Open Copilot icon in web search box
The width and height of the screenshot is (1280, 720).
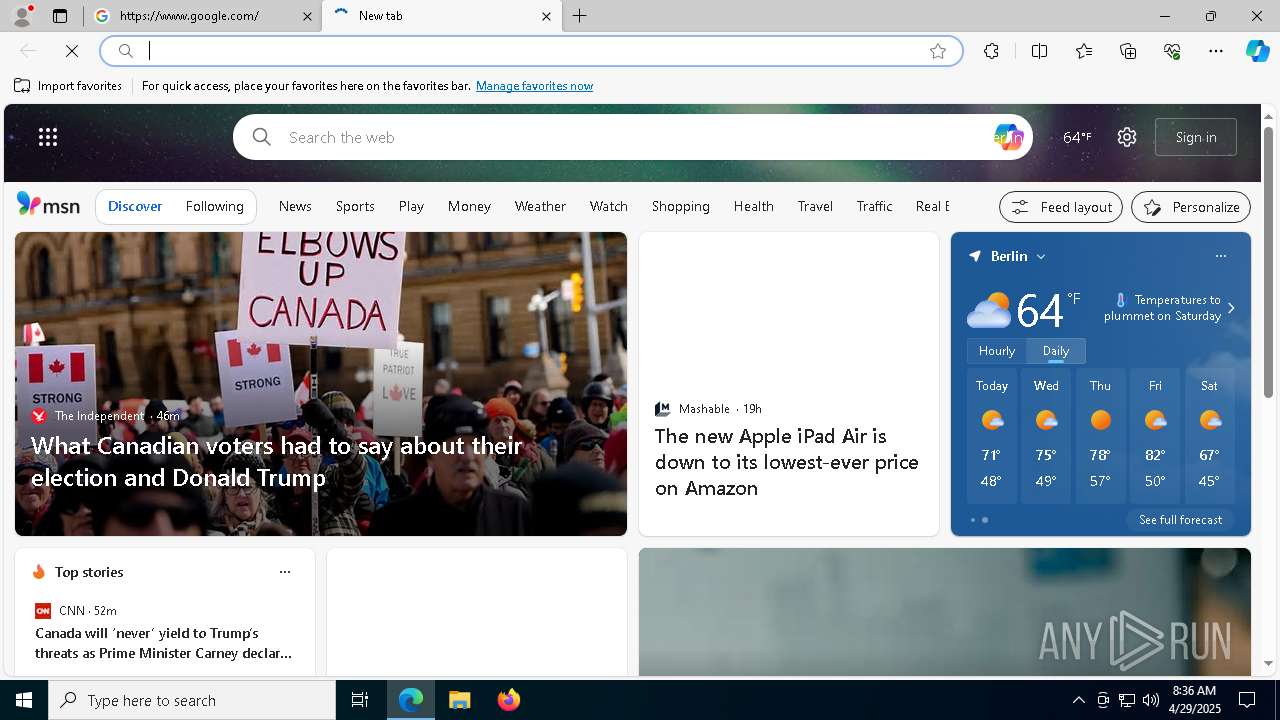(x=1008, y=137)
